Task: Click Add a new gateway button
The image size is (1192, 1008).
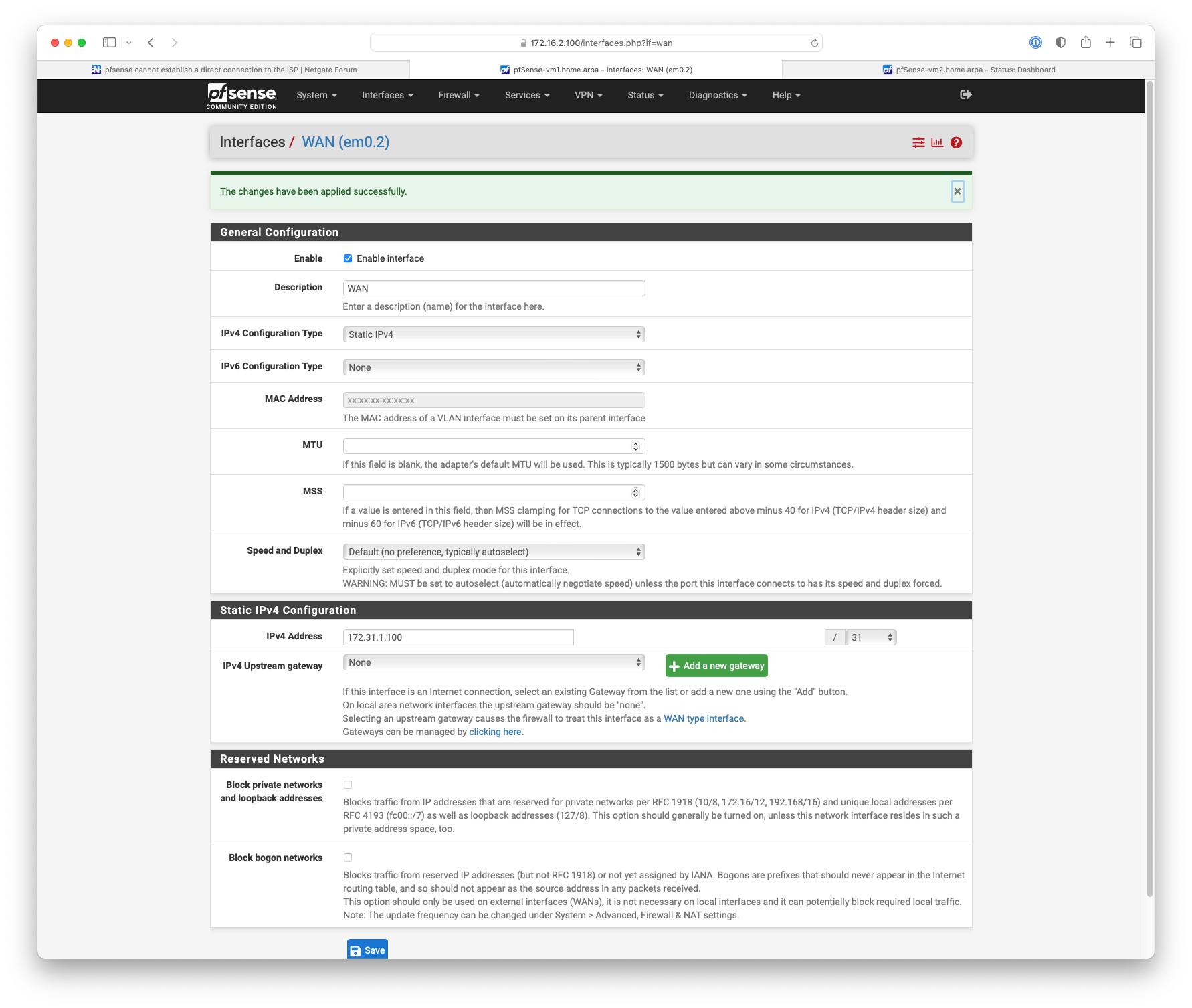Action: tap(716, 666)
